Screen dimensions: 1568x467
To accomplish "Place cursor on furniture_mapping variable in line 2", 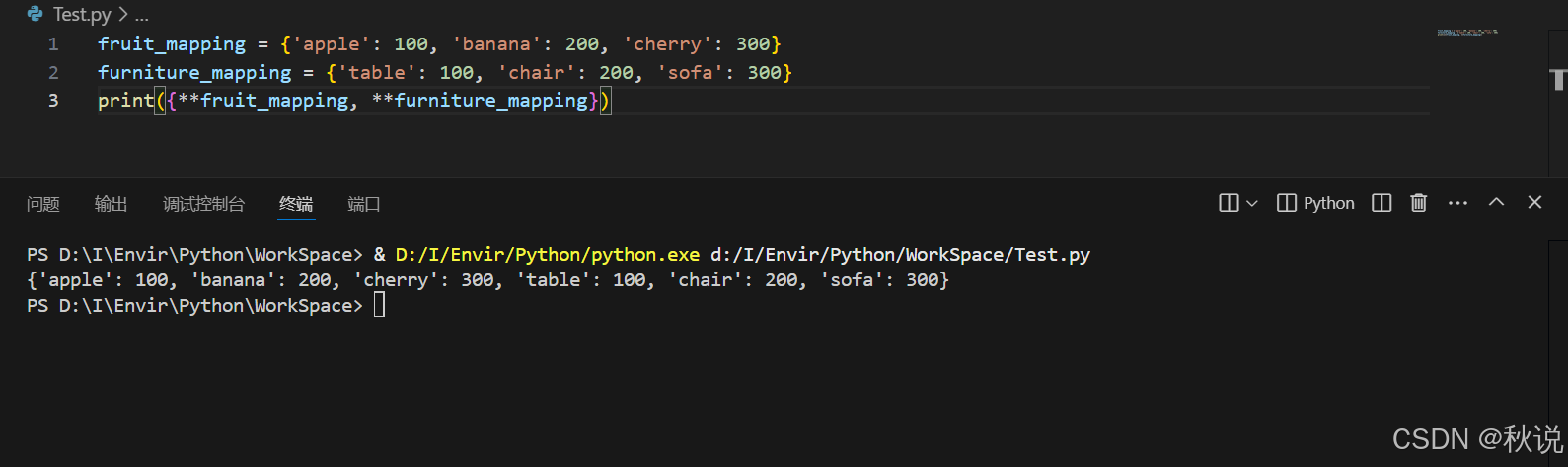I will [194, 72].
